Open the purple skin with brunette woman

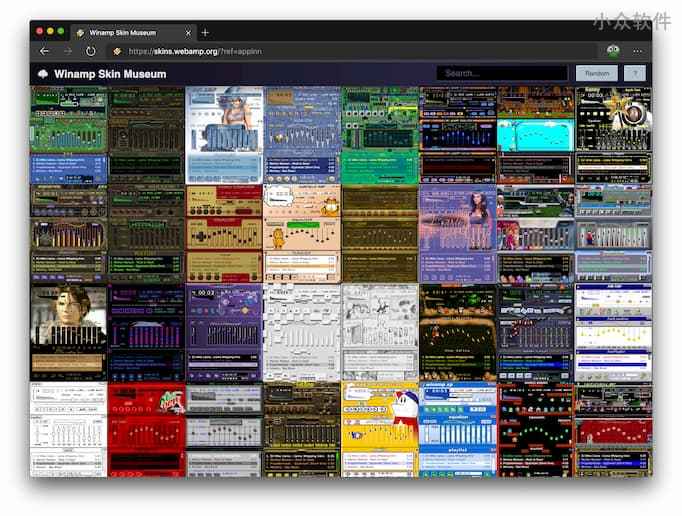click(x=458, y=234)
